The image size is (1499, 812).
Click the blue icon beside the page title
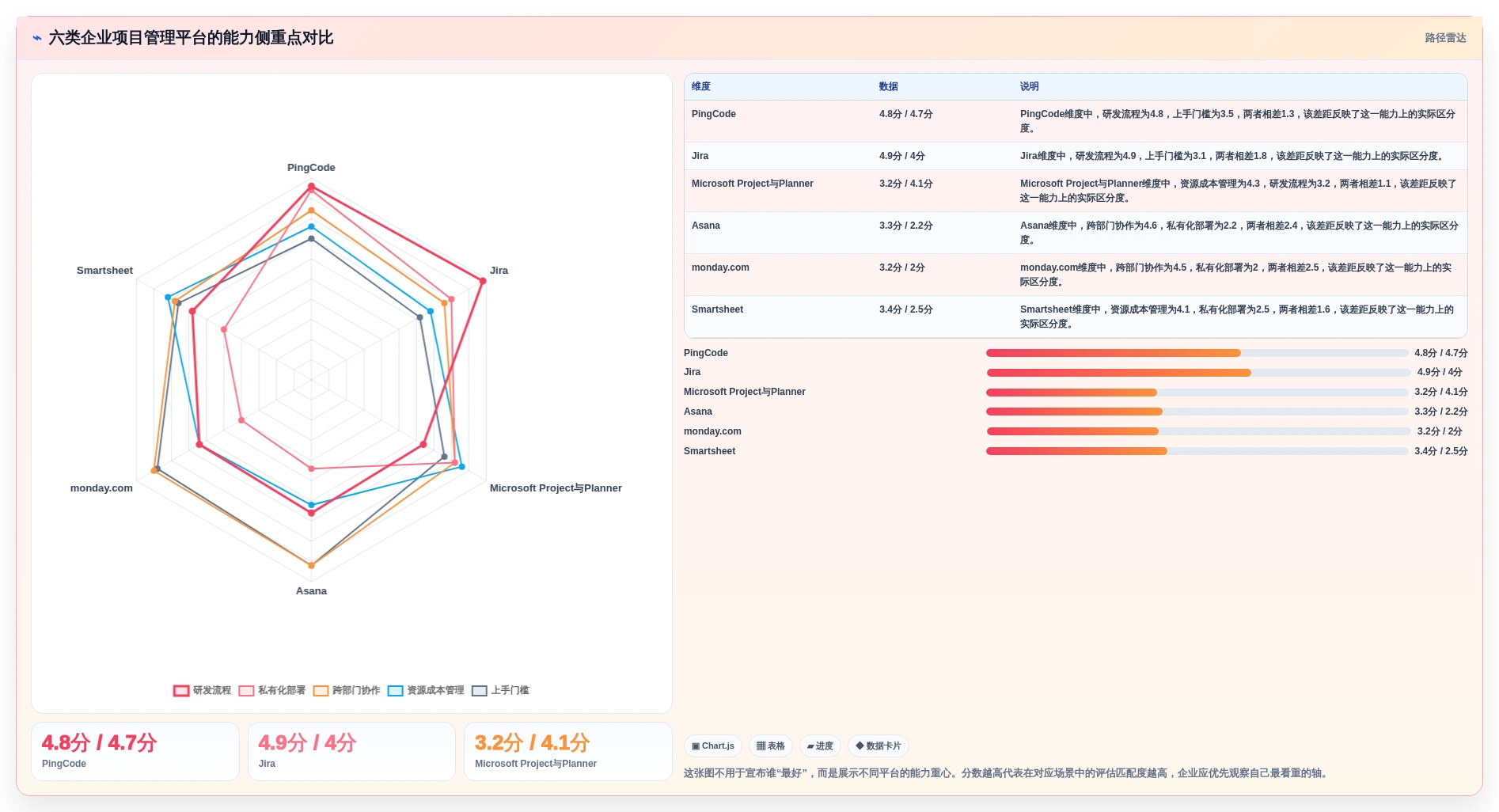[x=37, y=38]
